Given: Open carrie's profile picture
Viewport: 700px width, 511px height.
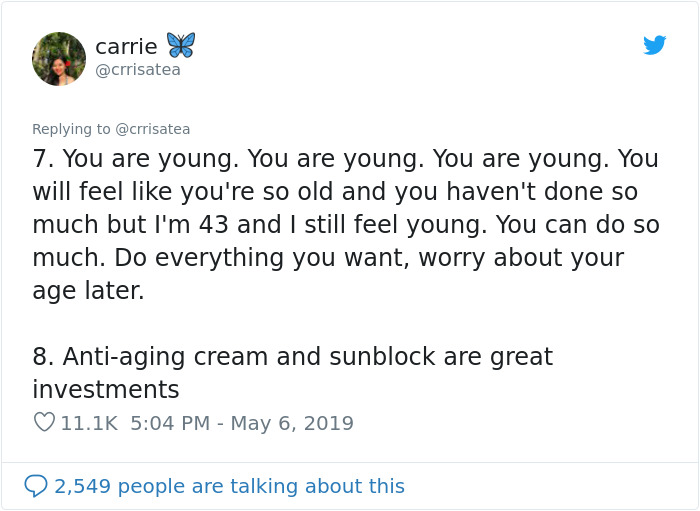Looking at the screenshot, I should coord(59,58).
